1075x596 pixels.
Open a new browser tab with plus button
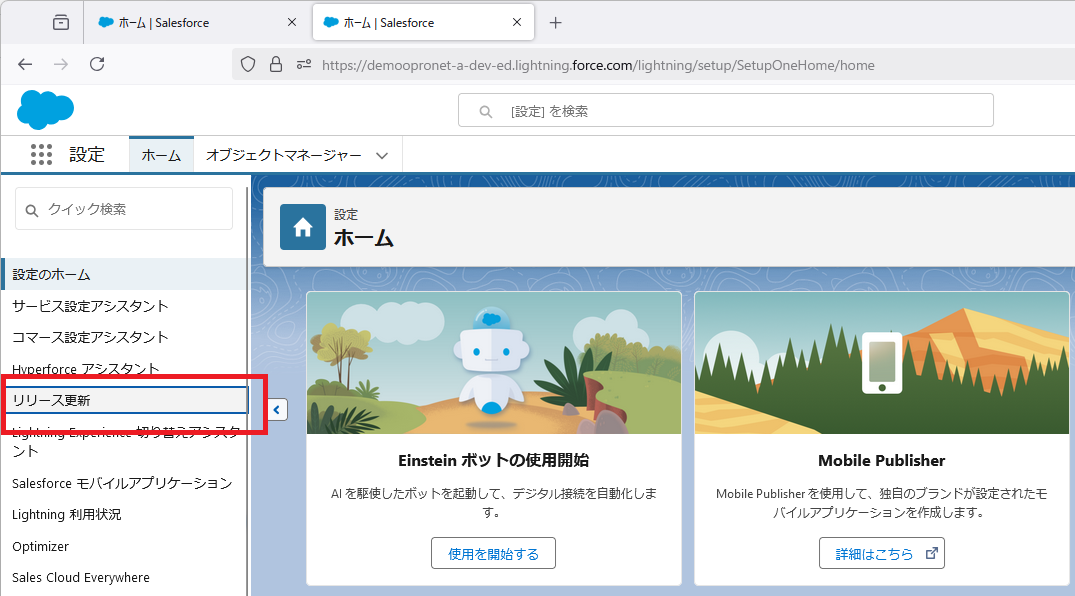(556, 23)
